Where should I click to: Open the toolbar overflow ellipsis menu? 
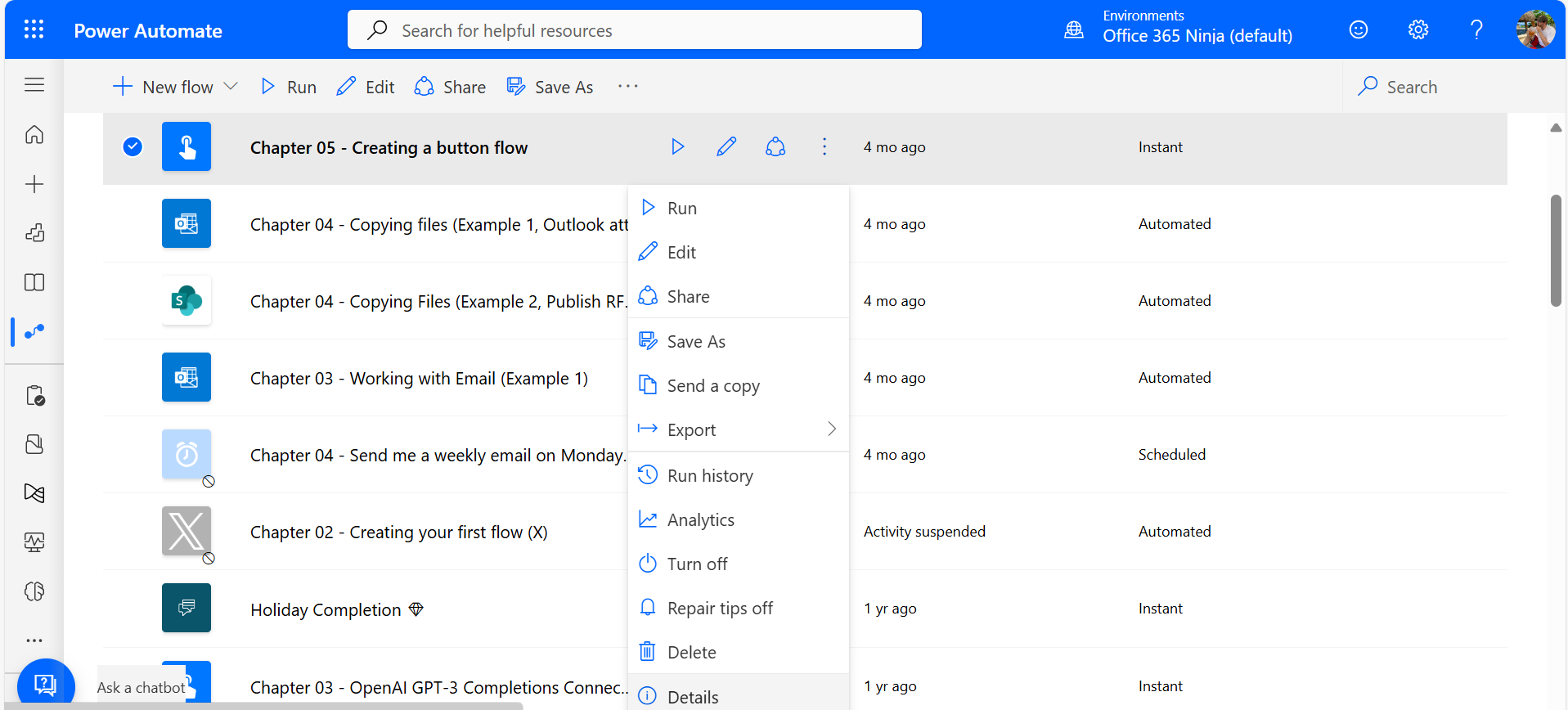[x=628, y=87]
